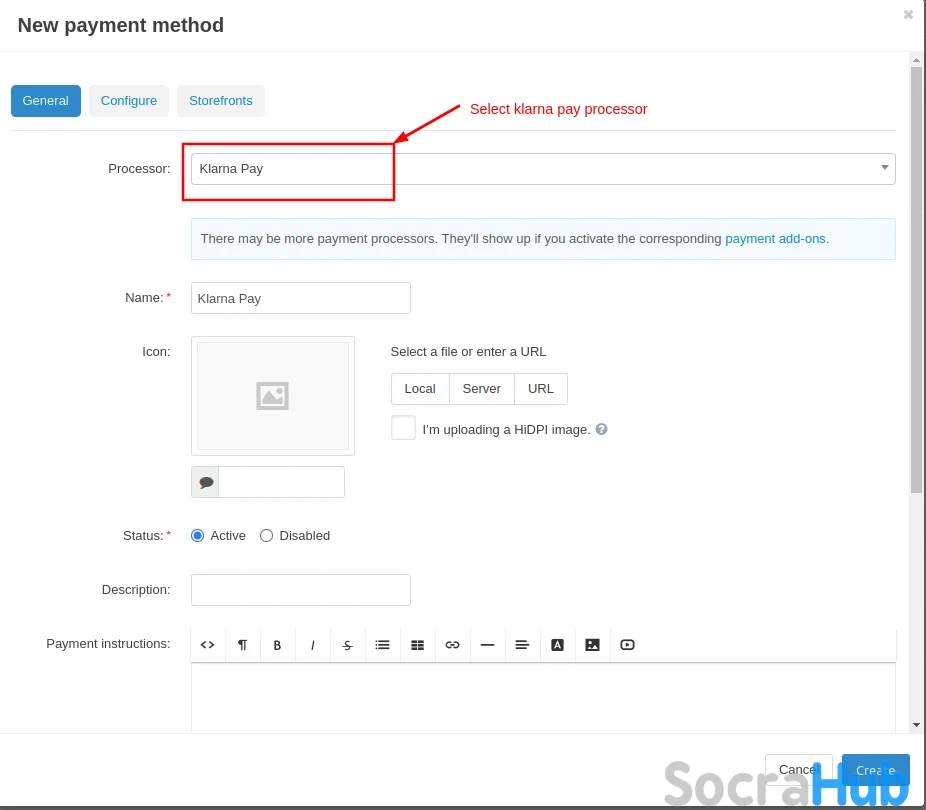
Task: Insert an image via editor toolbar
Action: [592, 645]
